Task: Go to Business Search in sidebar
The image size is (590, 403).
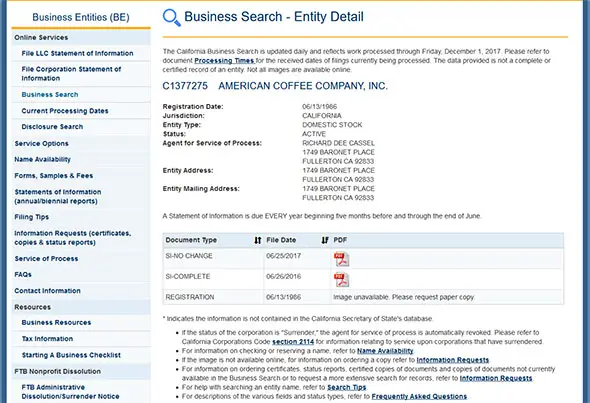Action: tap(50, 94)
